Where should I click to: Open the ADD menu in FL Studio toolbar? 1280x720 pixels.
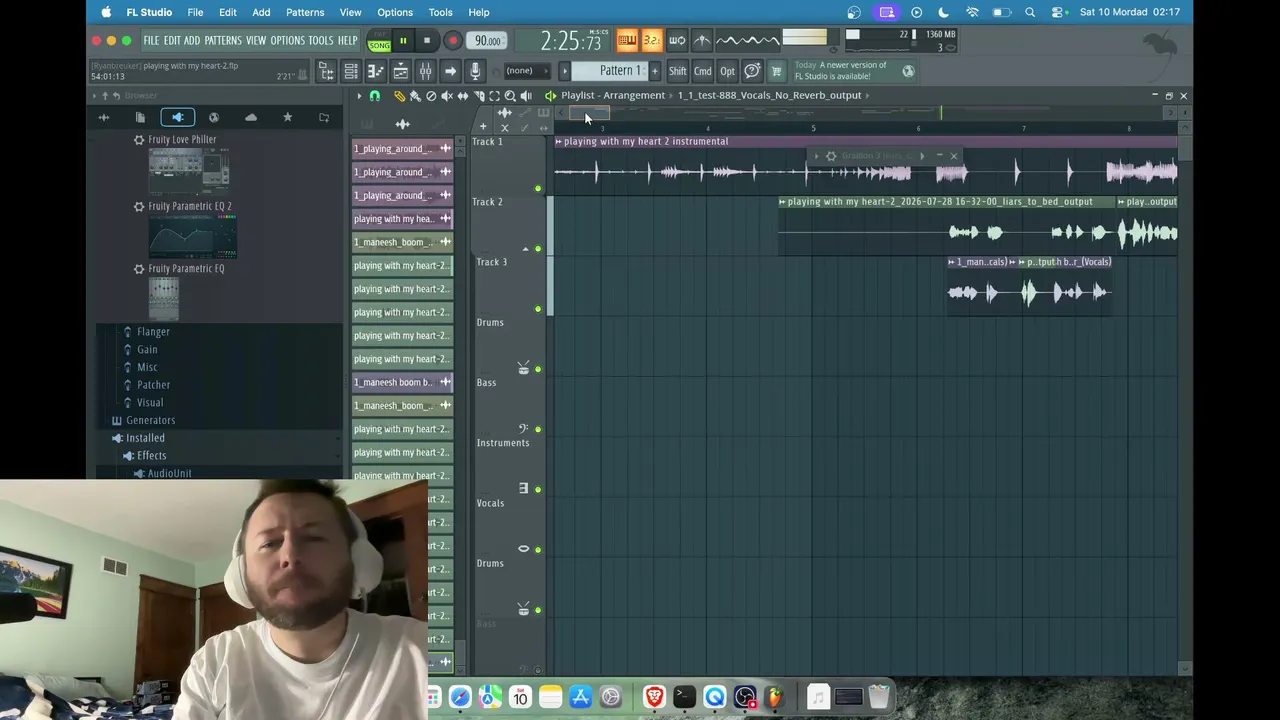(192, 41)
